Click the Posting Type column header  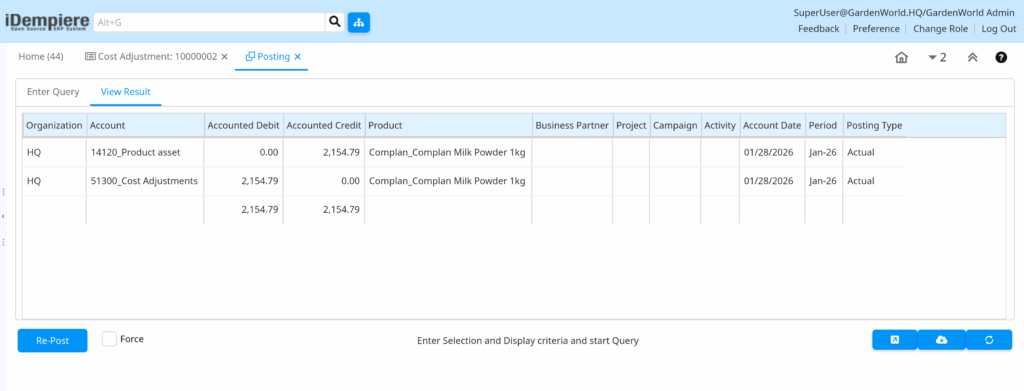(x=874, y=125)
